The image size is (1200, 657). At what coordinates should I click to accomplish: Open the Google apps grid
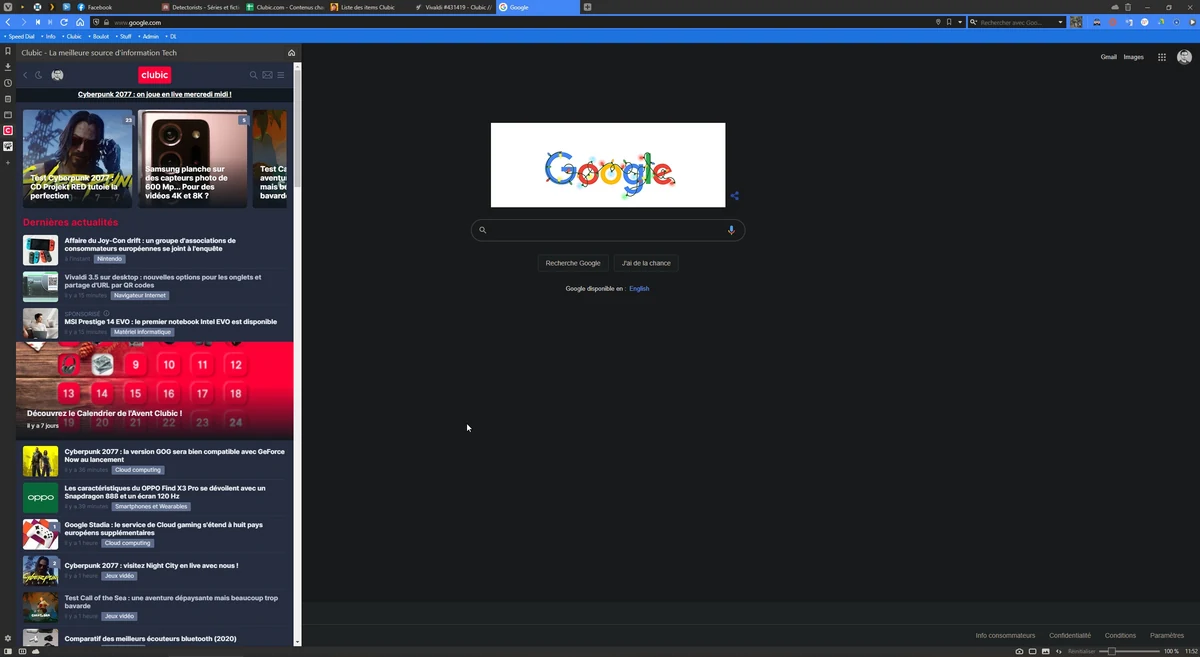click(x=1162, y=57)
